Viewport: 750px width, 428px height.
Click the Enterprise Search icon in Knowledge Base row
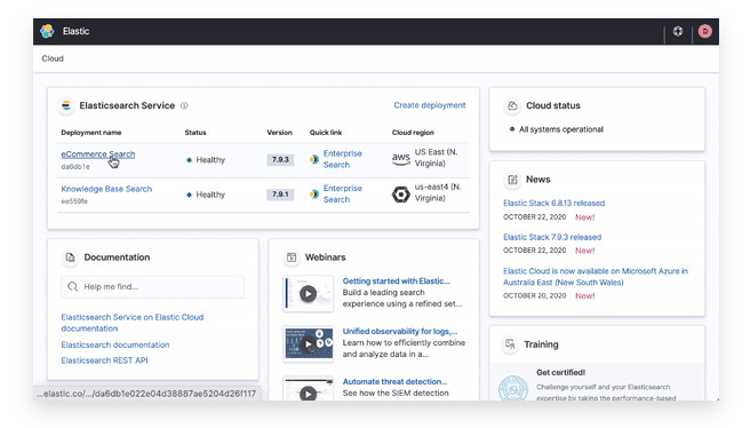[314, 194]
